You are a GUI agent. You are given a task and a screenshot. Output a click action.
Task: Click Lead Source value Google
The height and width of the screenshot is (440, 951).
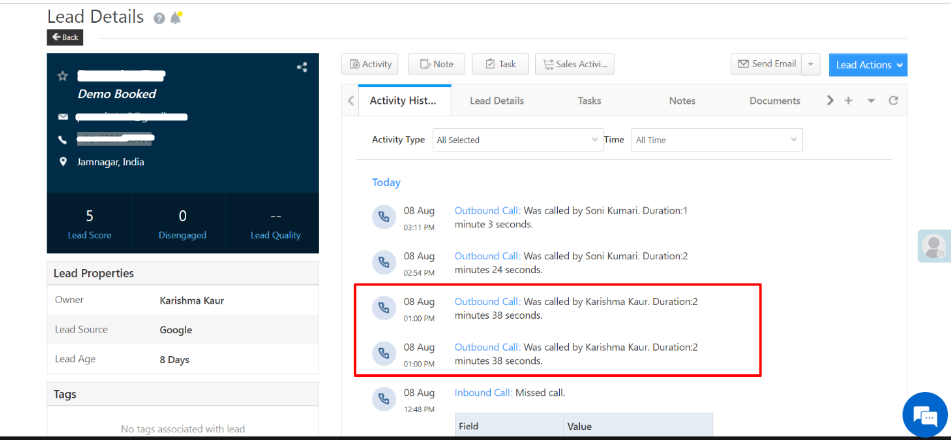click(x=176, y=330)
